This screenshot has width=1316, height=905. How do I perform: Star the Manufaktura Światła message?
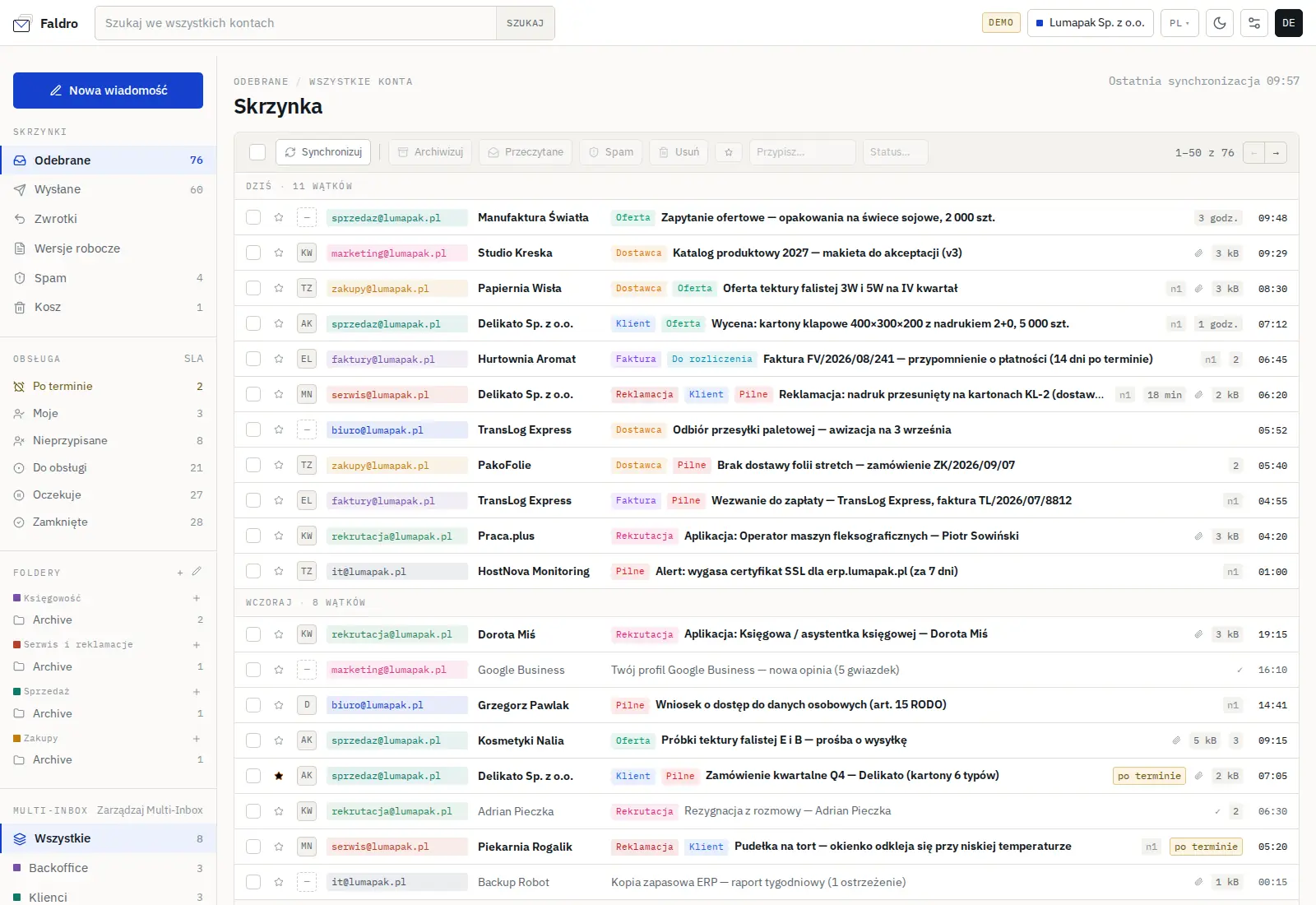279,218
